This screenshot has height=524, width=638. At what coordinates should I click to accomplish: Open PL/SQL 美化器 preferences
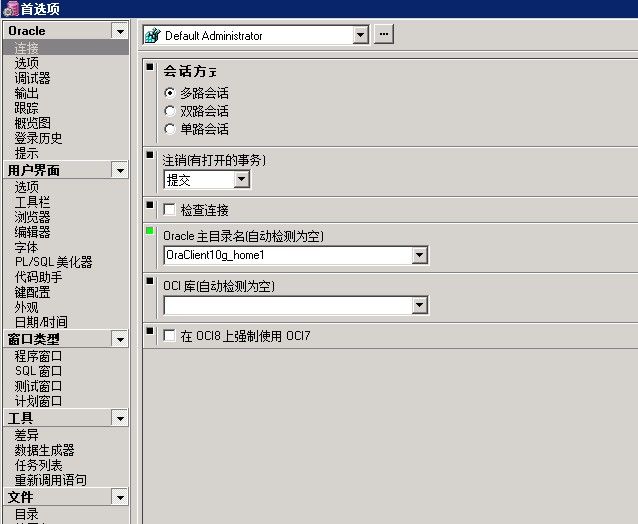click(x=54, y=262)
